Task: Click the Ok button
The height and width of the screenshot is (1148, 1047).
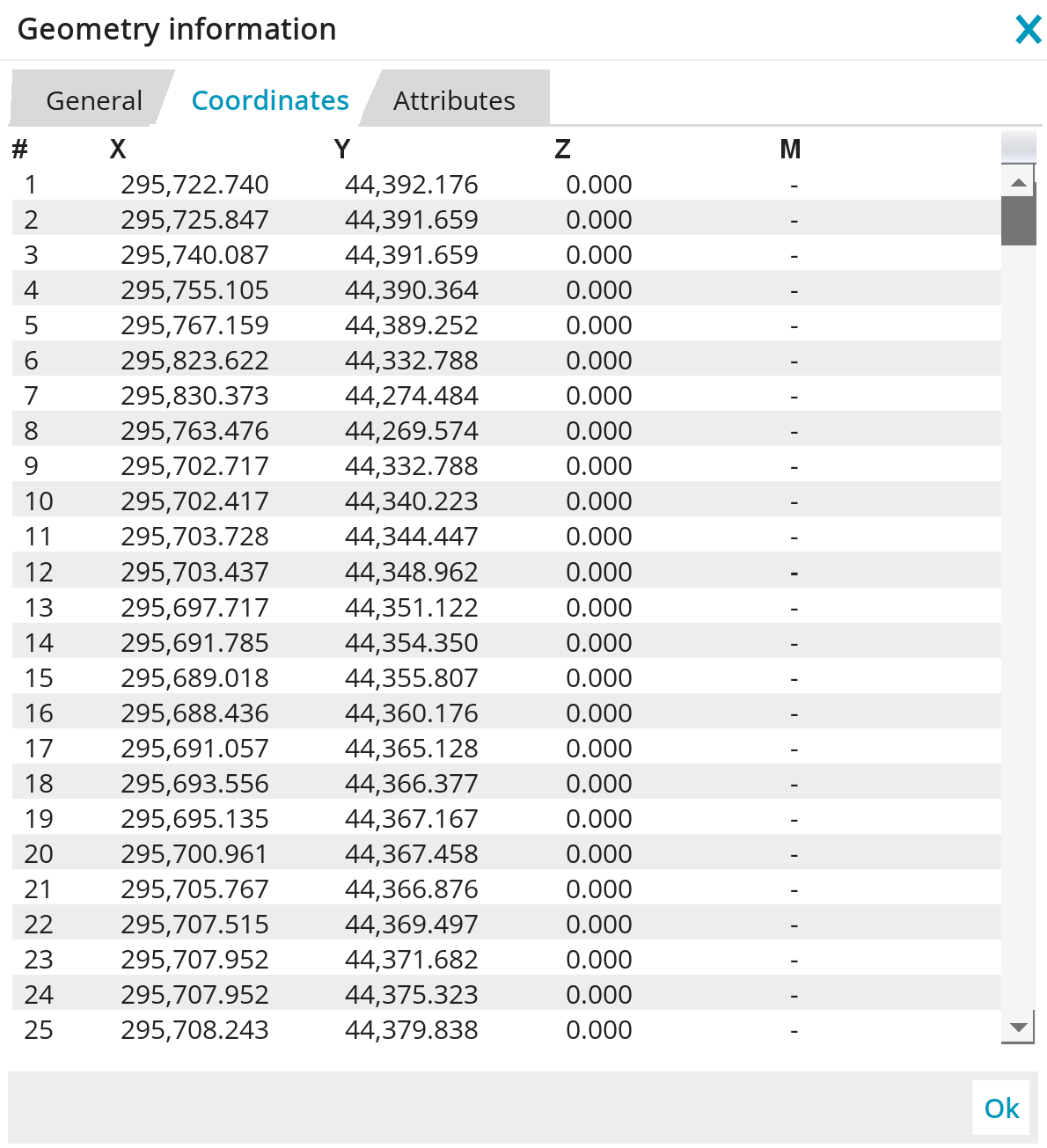Action: coord(1001,1108)
